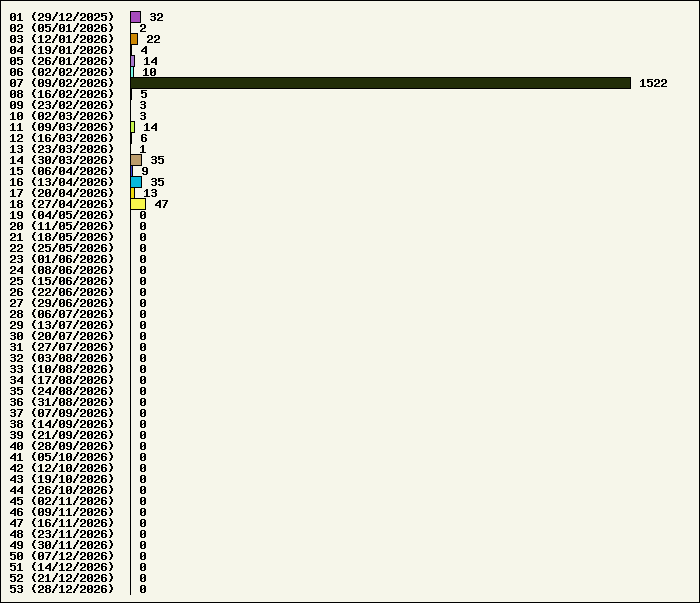700x603 pixels.
Task: Select the long dark bar for week 07
Action: point(380,83)
